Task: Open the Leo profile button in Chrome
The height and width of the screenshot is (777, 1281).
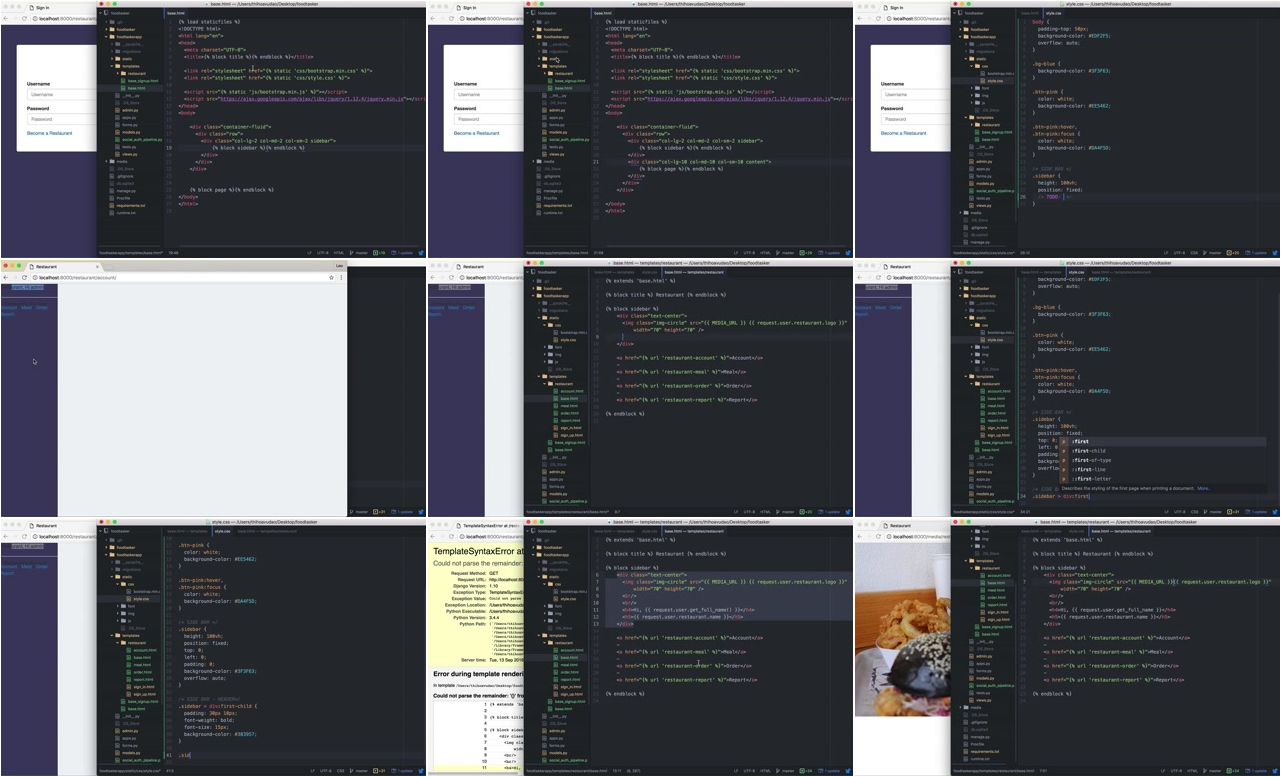Action: pyautogui.click(x=339, y=266)
